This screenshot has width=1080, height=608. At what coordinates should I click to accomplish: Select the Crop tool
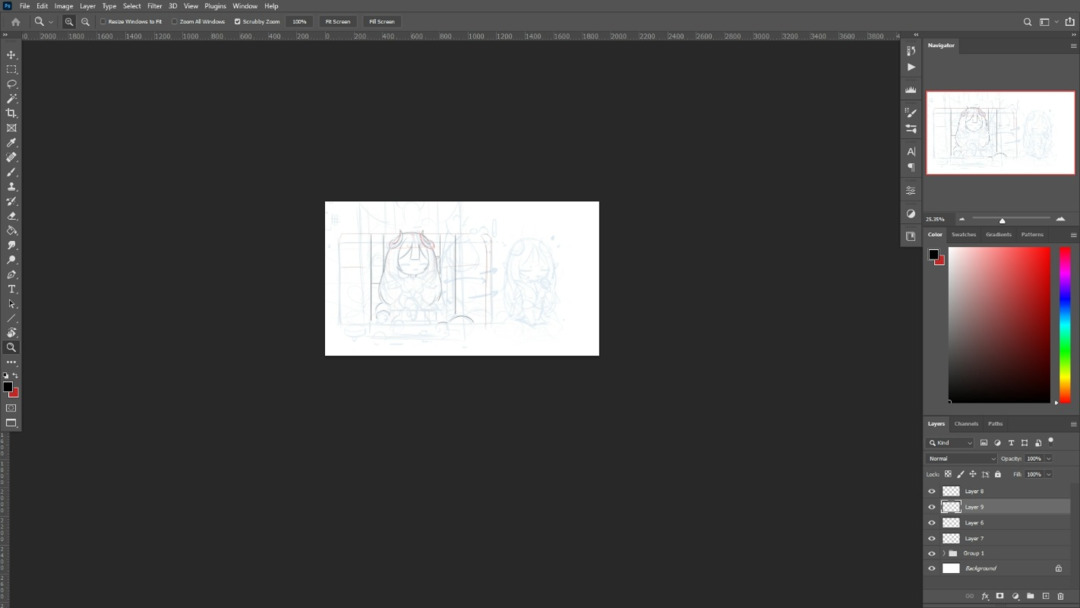click(x=12, y=113)
